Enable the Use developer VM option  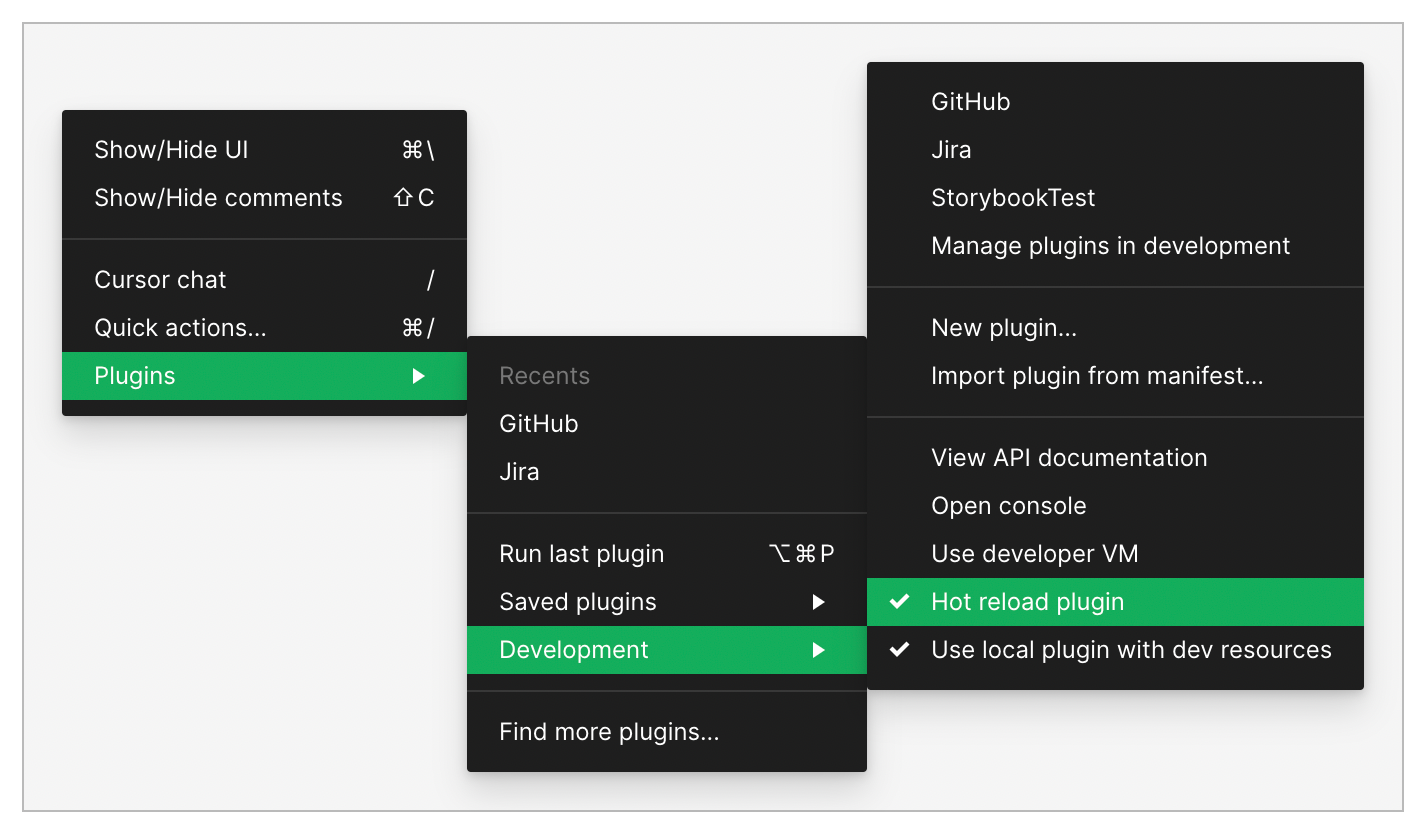tap(1034, 554)
